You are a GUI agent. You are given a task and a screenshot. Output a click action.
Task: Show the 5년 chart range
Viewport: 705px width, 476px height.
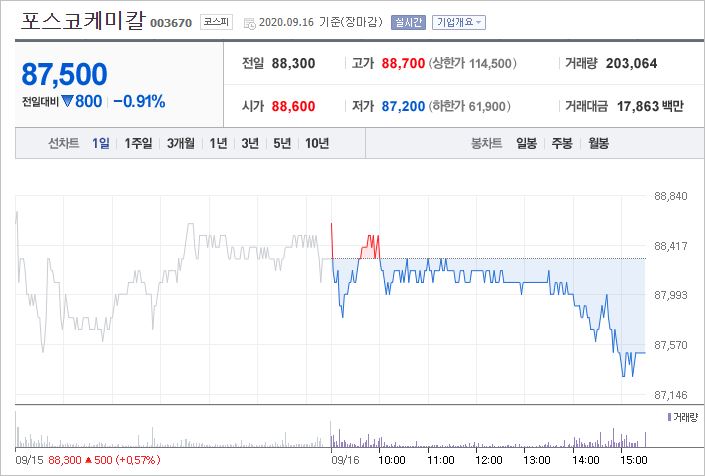tap(282, 143)
